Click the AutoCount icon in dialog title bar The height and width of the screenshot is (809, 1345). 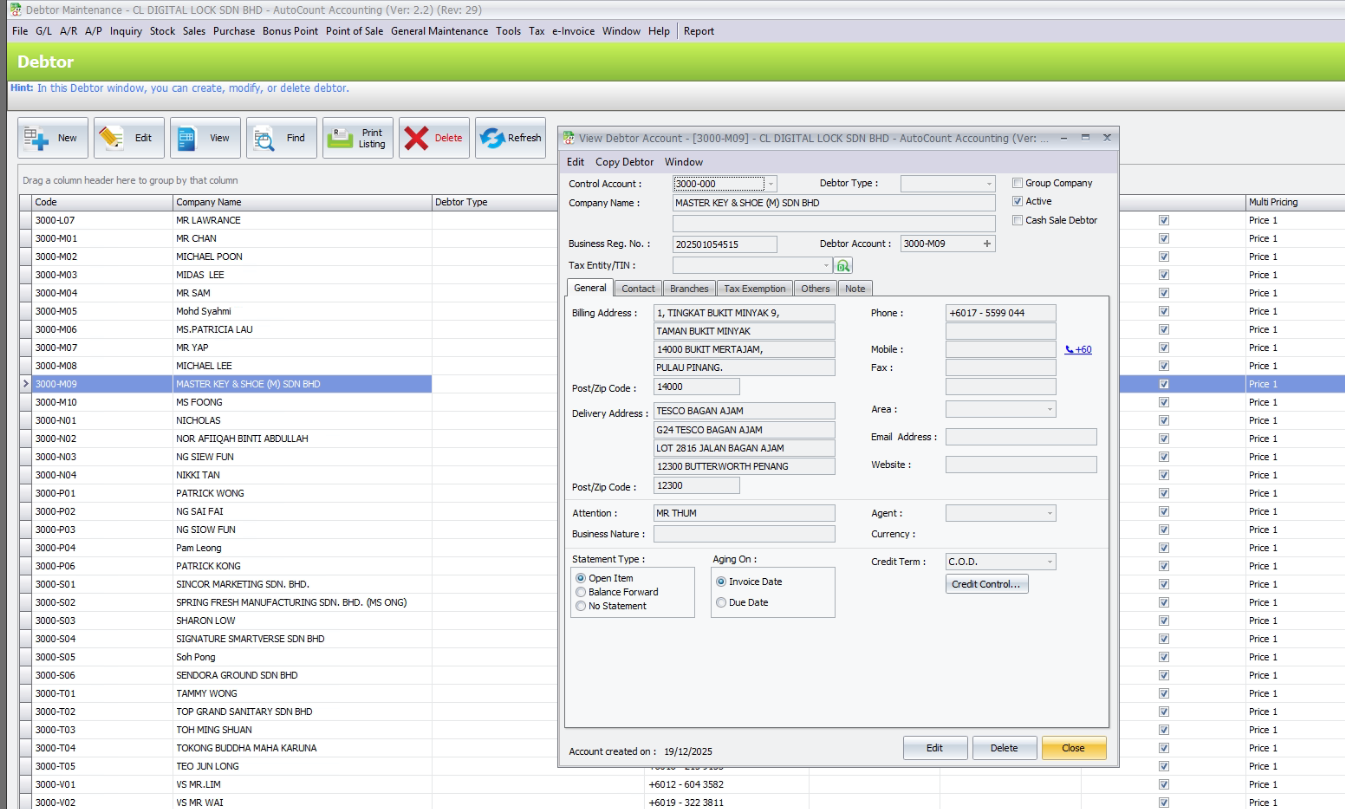pos(569,138)
